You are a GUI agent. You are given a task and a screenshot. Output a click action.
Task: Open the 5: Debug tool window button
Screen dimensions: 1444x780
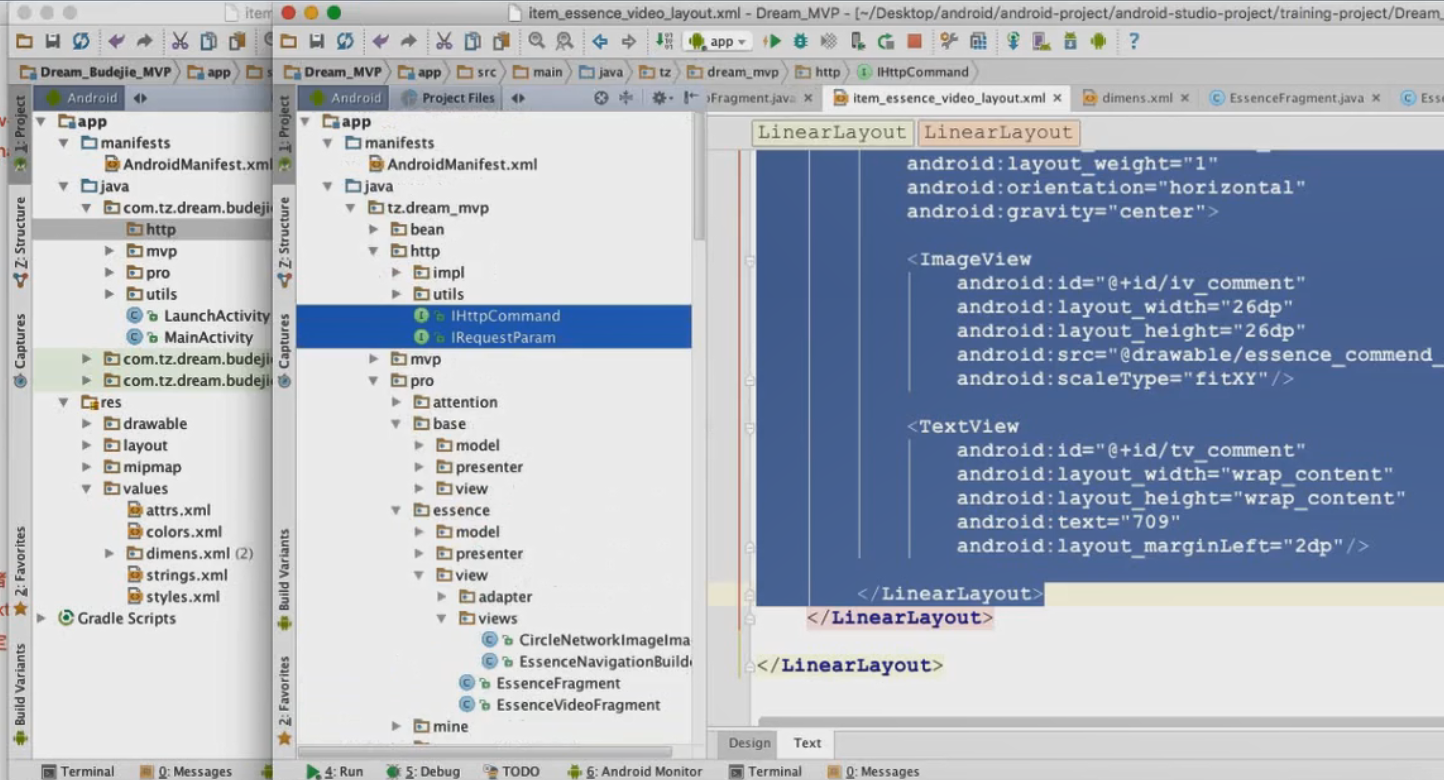tap(422, 771)
